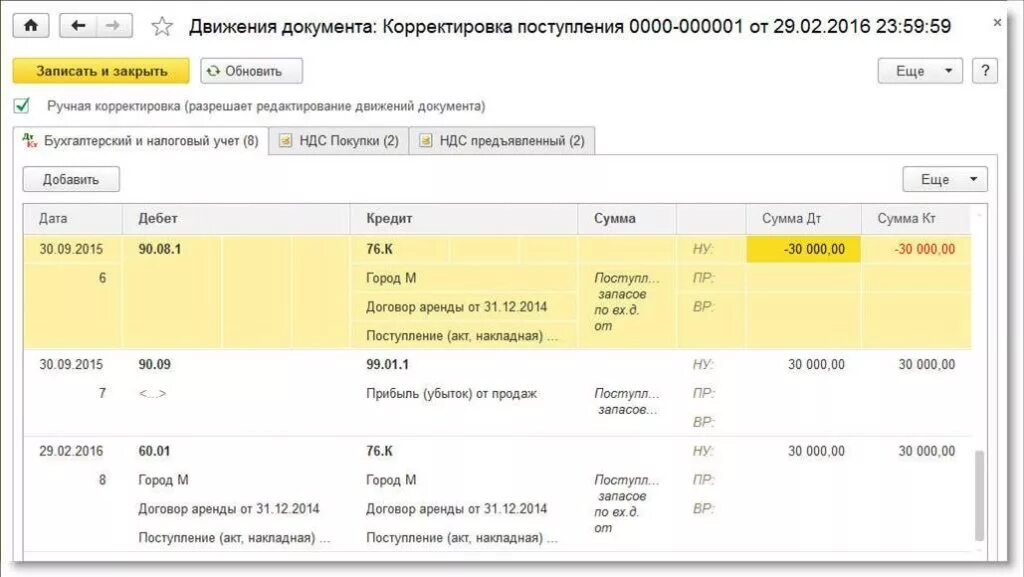Click the Сумма column header
1024x577 pixels.
pyautogui.click(x=627, y=219)
